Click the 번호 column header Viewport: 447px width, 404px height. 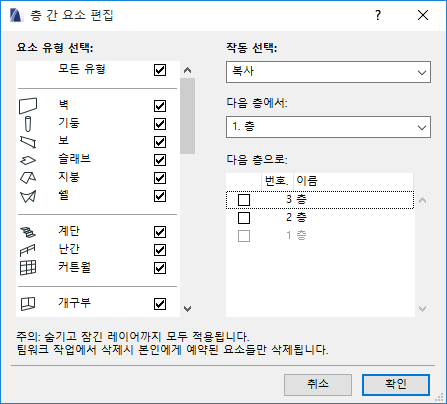pos(277,181)
